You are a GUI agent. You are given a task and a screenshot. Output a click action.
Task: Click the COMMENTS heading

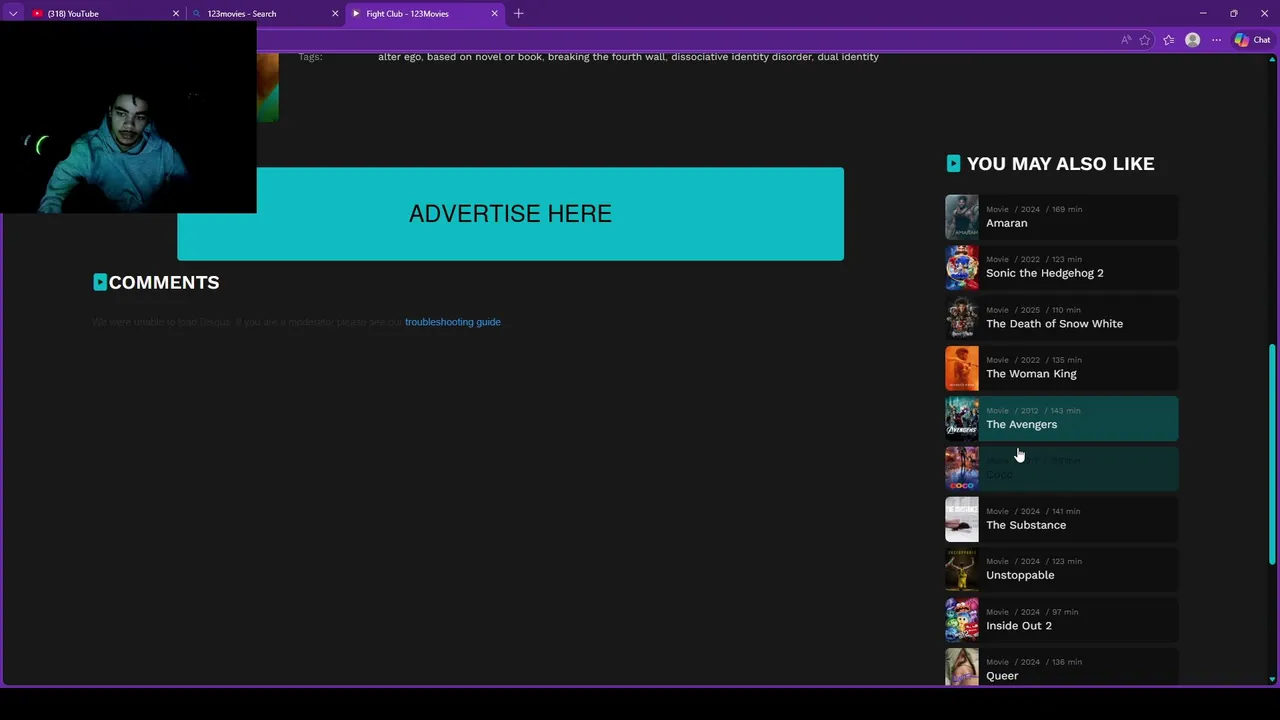coord(164,283)
